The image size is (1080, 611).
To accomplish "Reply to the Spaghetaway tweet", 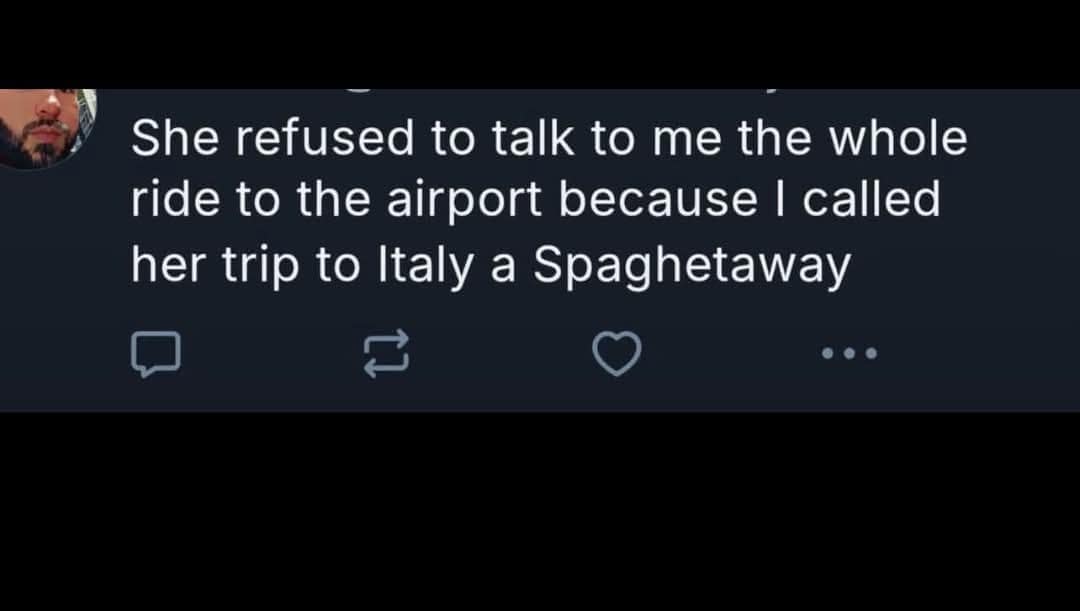I will [155, 354].
